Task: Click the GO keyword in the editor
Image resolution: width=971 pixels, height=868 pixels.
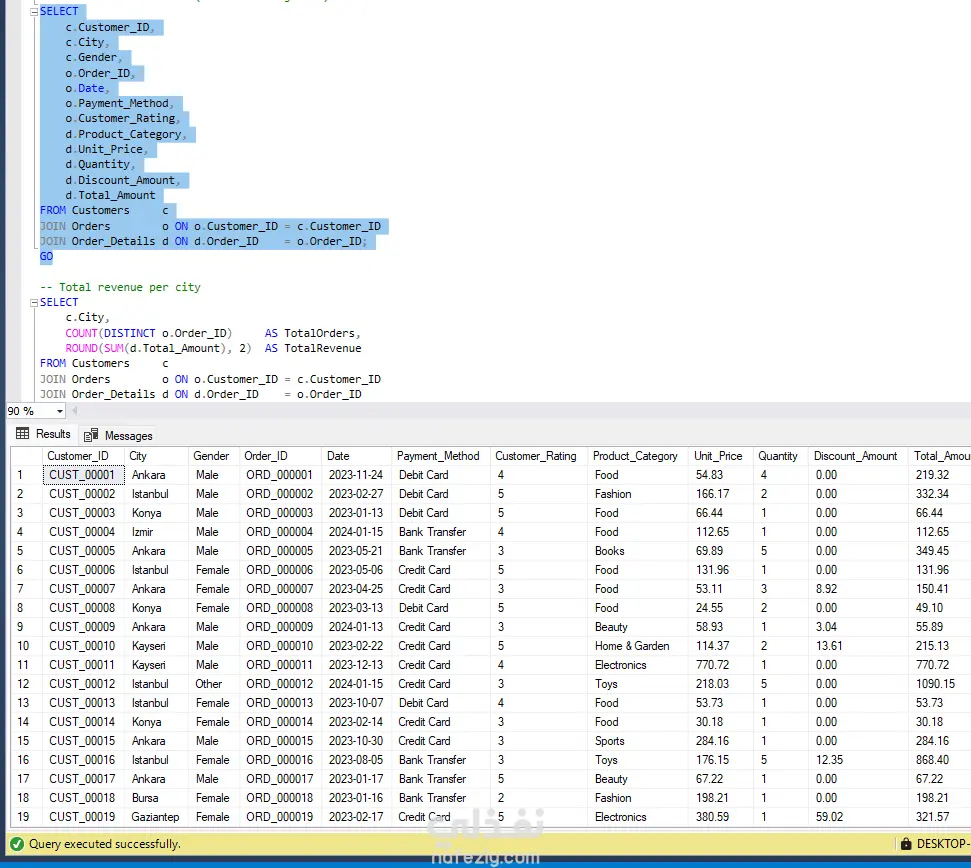Action: click(x=46, y=256)
